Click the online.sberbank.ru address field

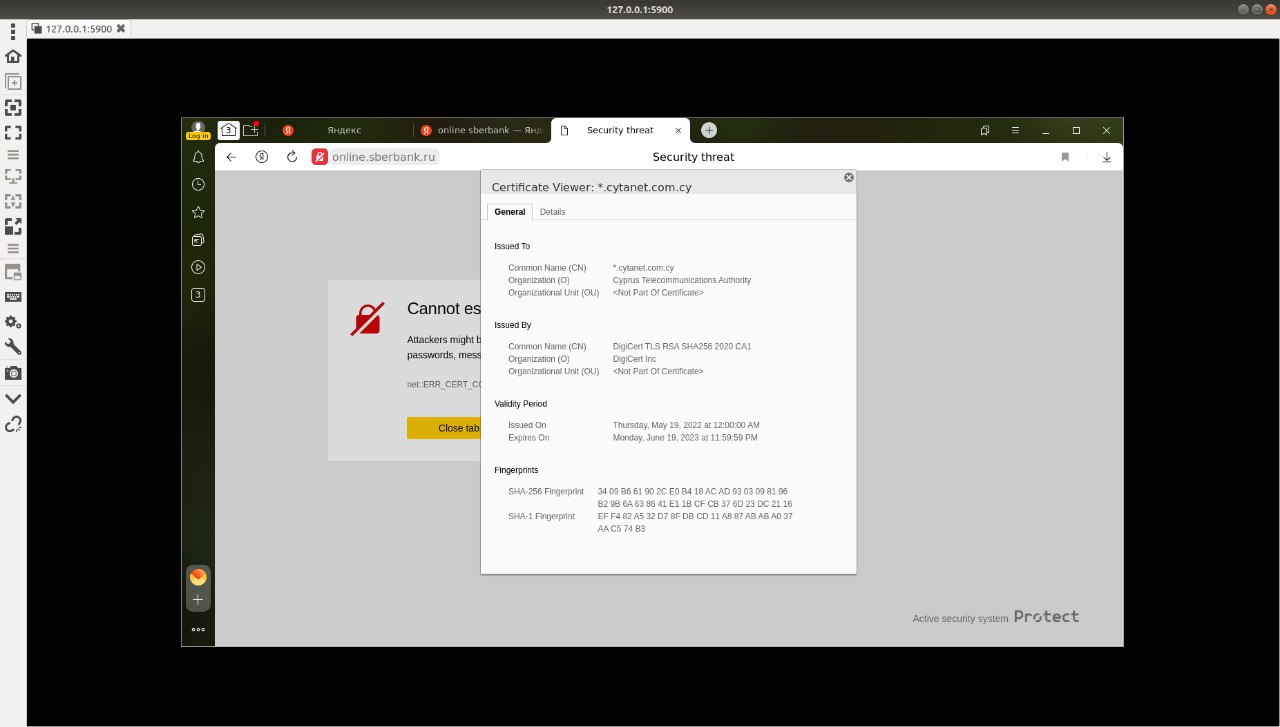[385, 157]
